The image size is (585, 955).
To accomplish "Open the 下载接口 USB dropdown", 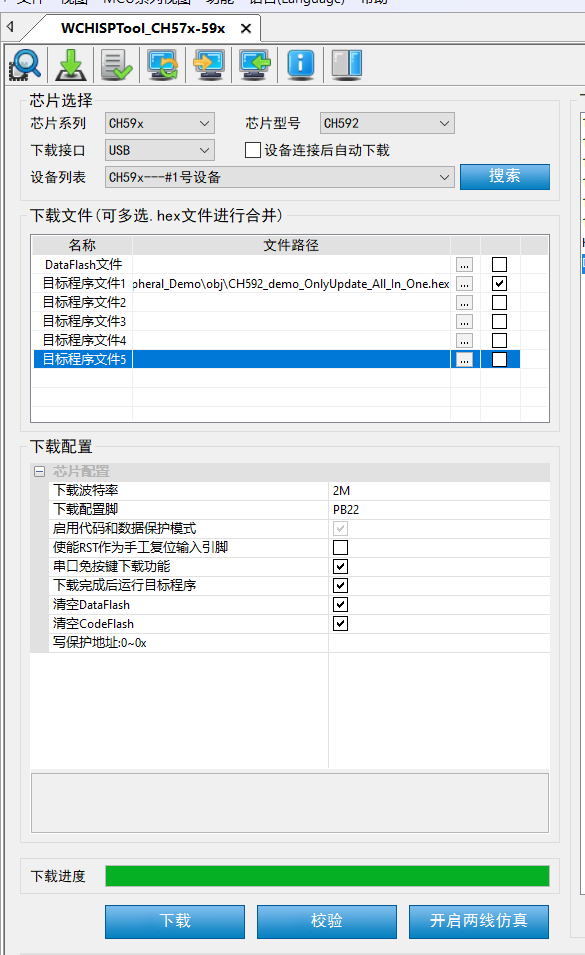I will (x=159, y=150).
